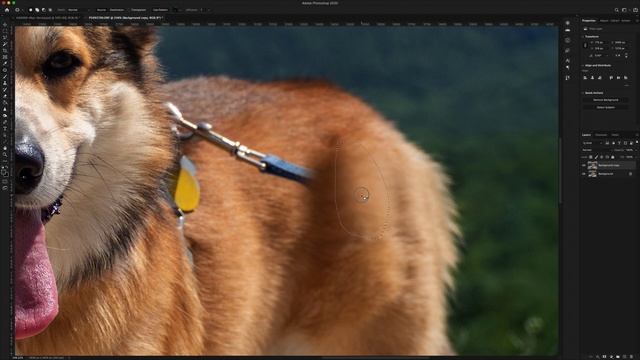Select the Hand tool
Image resolution: width=640 pixels, height=360 pixels.
pos(5,149)
